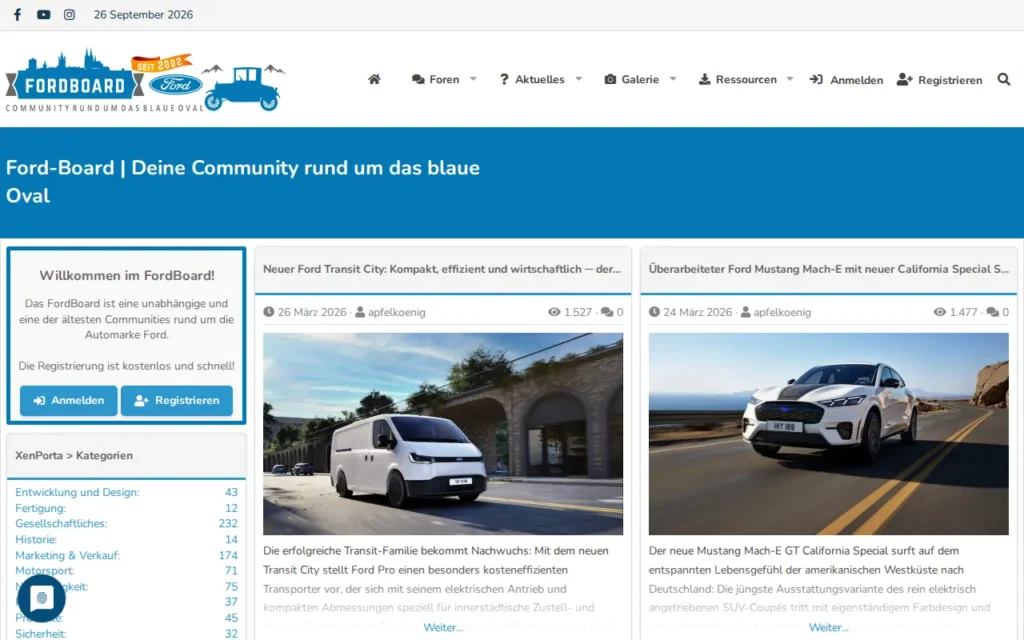This screenshot has height=640, width=1024.
Task: Open the search magnifier icon
Action: tap(1004, 79)
